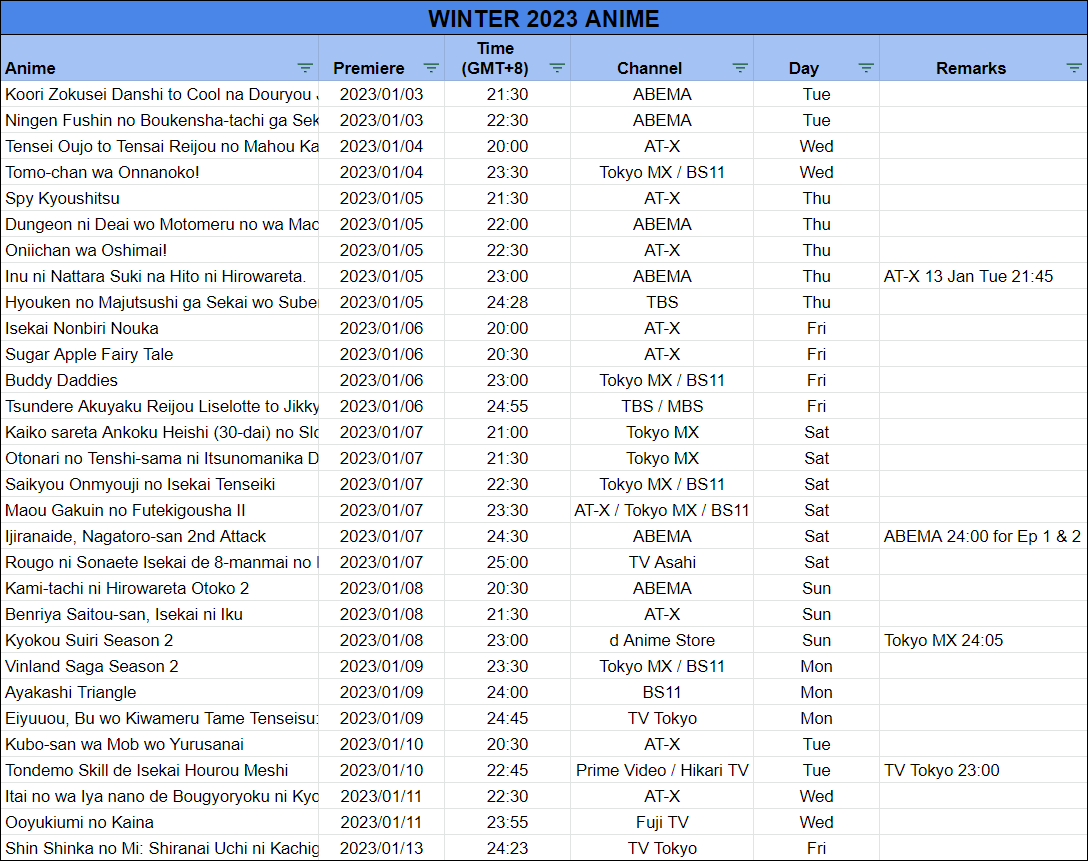Select the WINTER 2023 ANIME title cell
Viewport: 1088px width, 861px height.
point(544,18)
